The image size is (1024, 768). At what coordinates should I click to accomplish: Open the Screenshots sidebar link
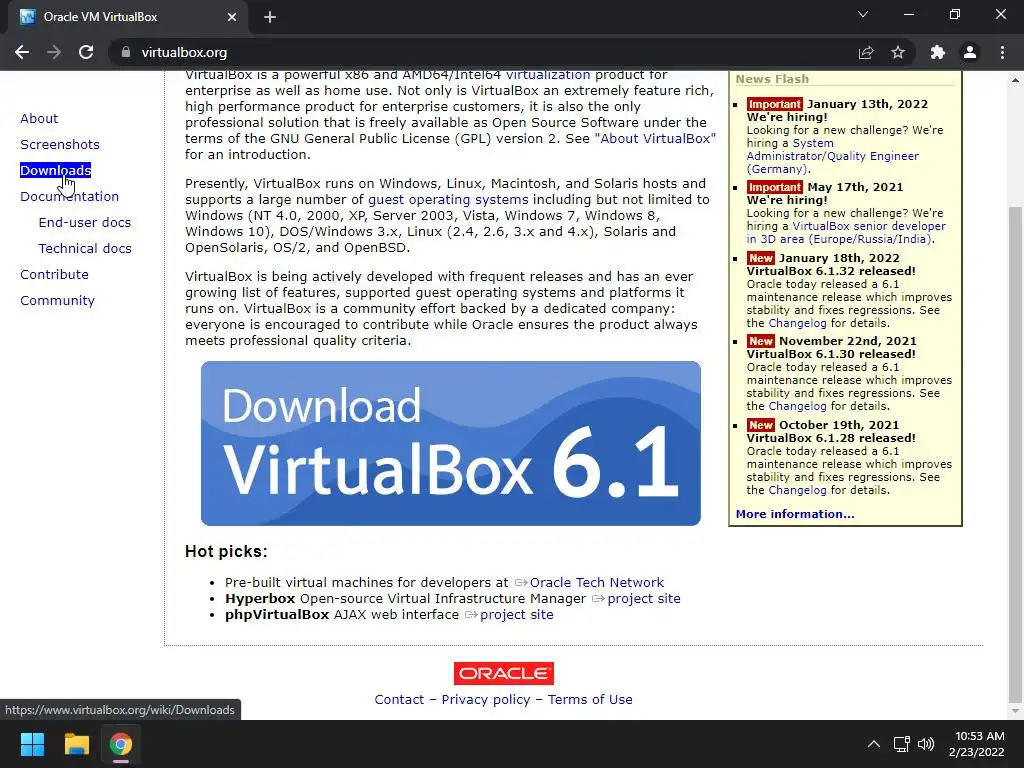tap(60, 144)
